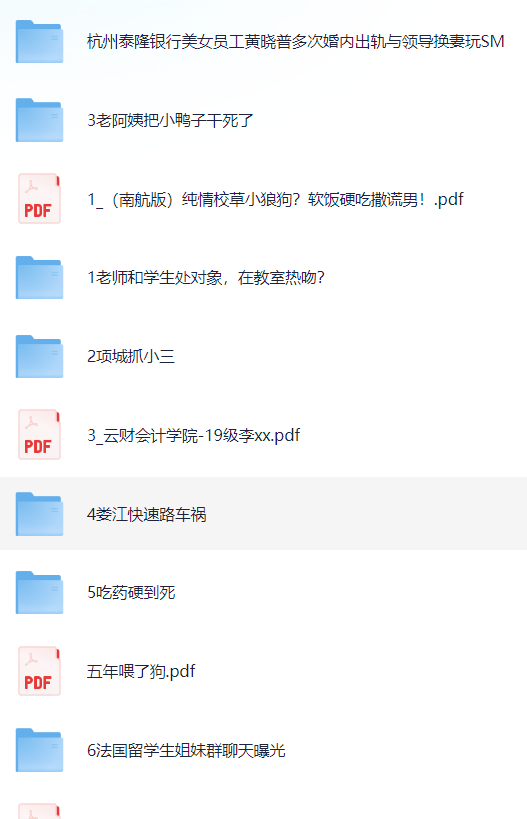The image size is (527, 819).
Task: Open 3_云财会计学院-19级李xx.pdf by its name
Action: tap(194, 435)
